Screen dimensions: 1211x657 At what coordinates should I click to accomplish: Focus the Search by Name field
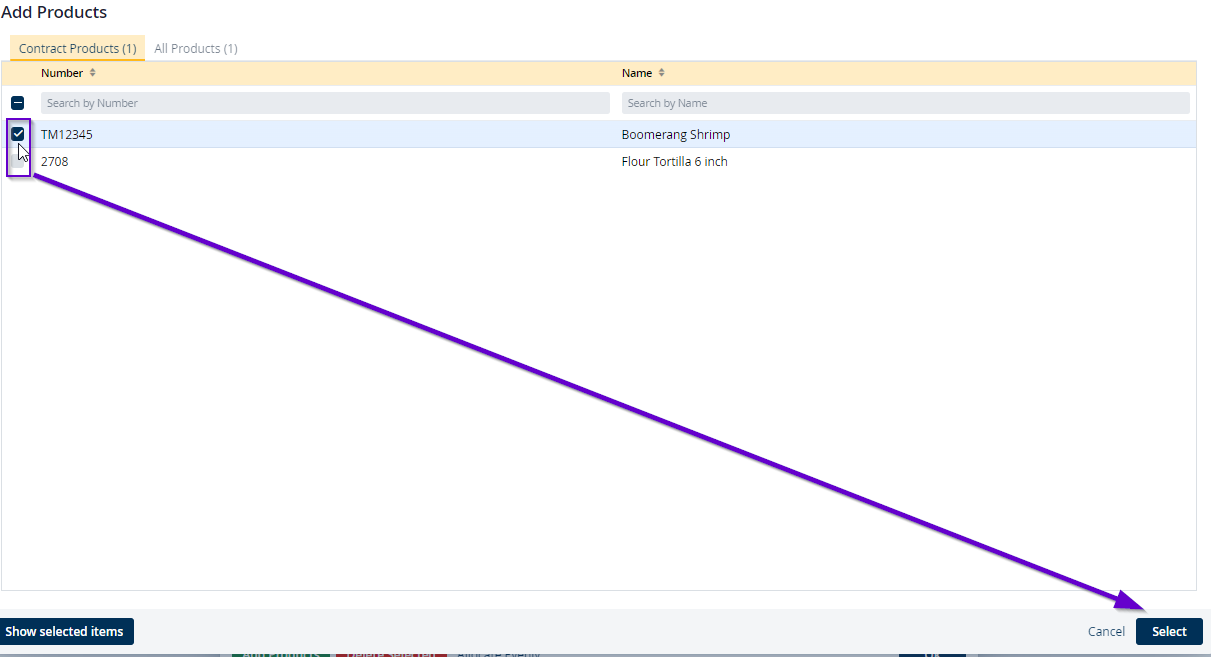coord(905,103)
